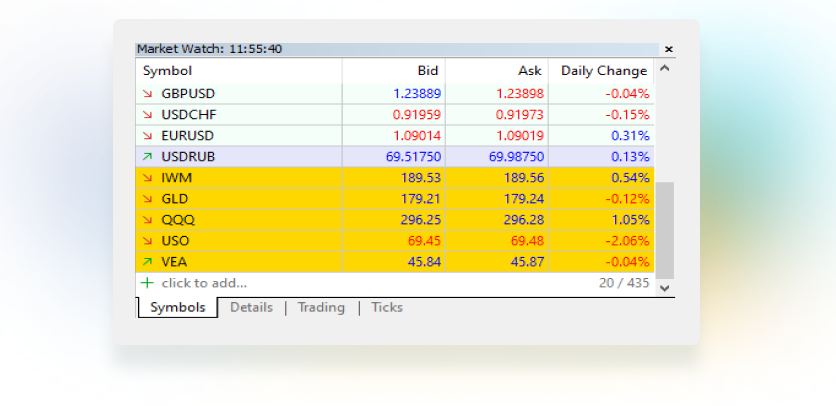Viewport: 836px width, 406px height.
Task: Click the scrollbar down arrow
Action: pos(665,288)
